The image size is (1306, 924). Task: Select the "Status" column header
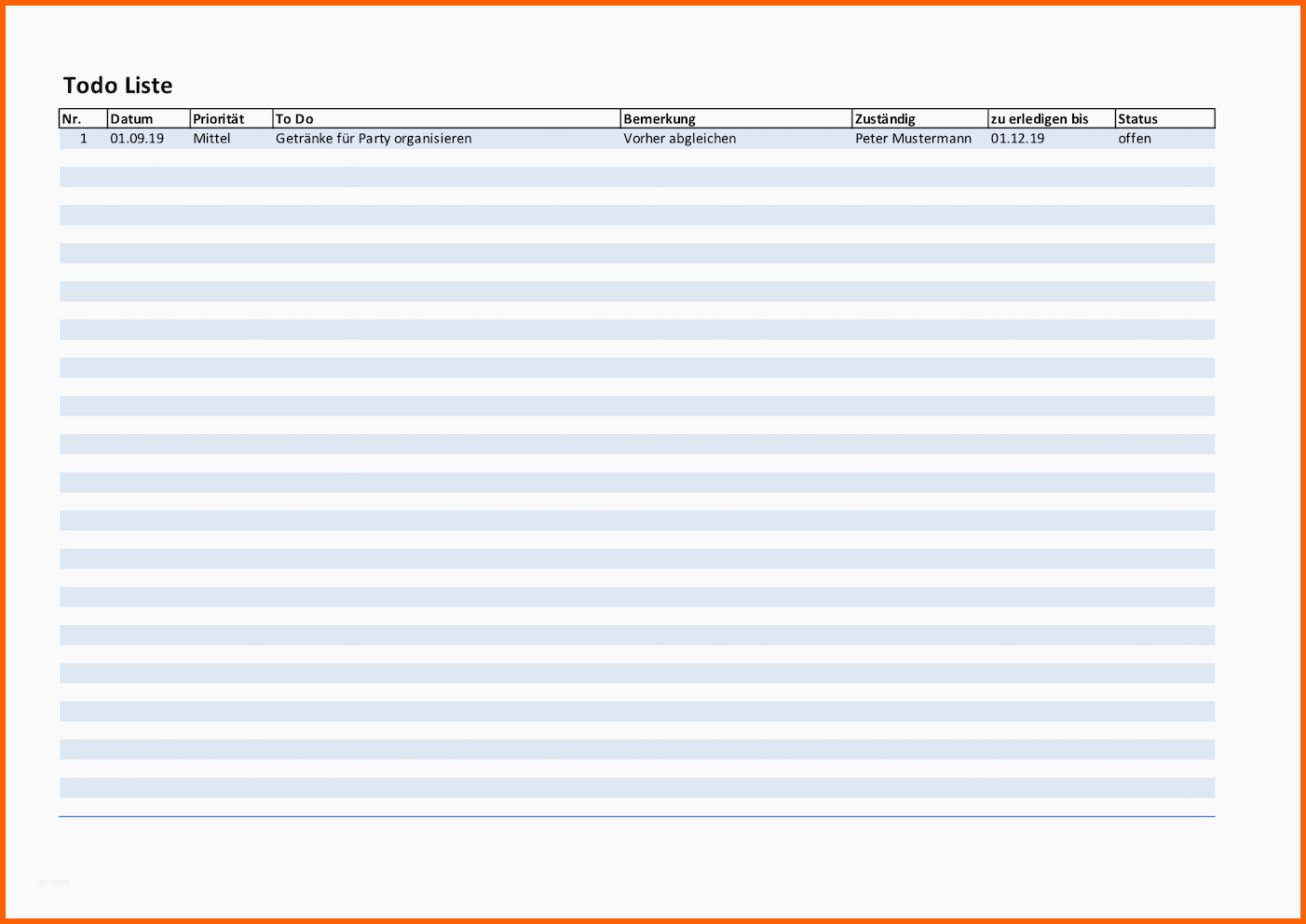[1165, 118]
